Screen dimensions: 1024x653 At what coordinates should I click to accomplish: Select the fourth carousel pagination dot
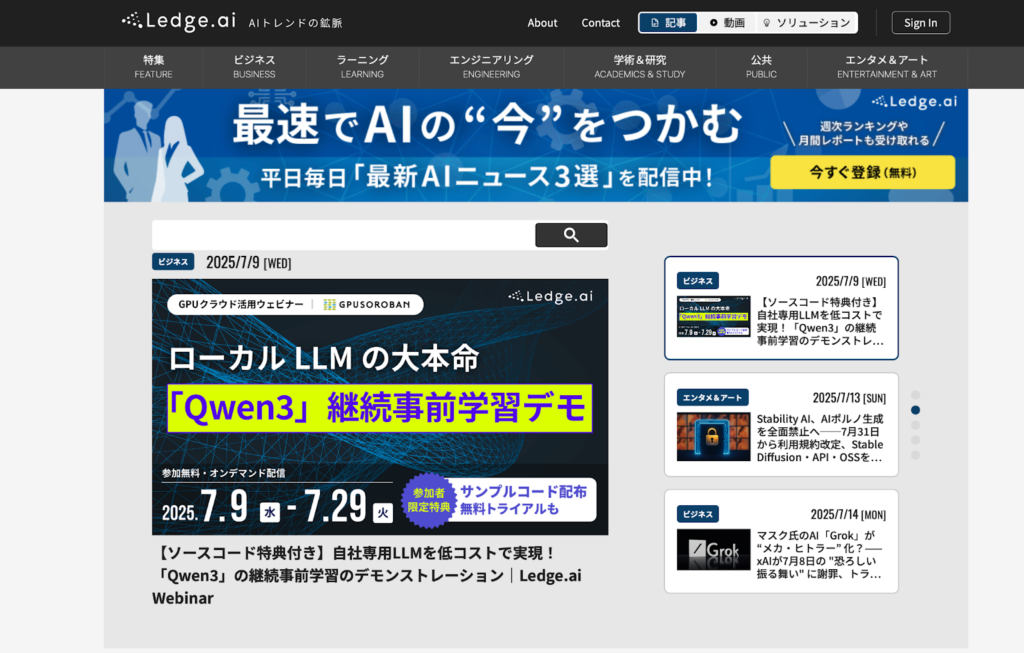(916, 440)
